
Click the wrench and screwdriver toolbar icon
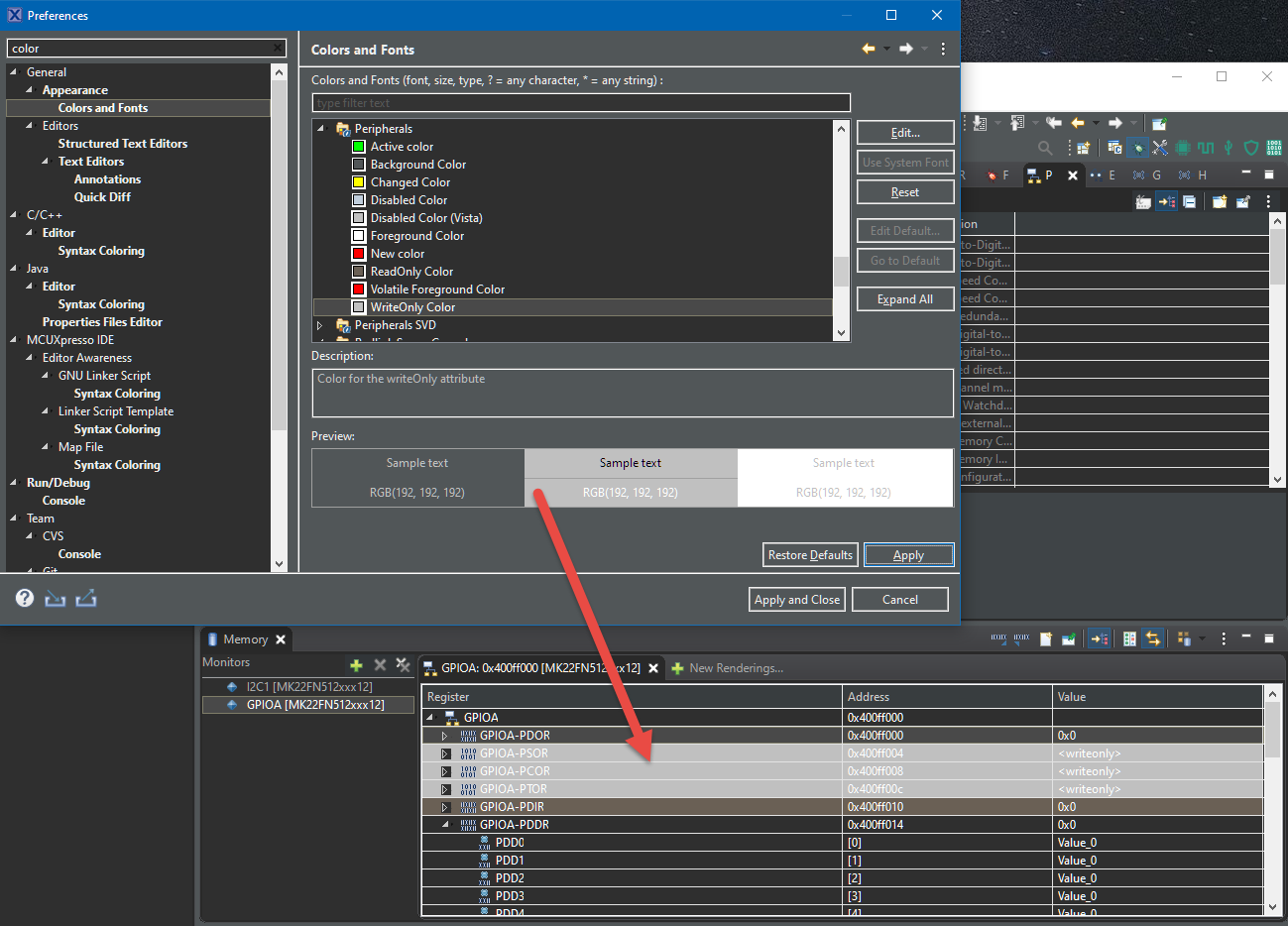pos(1160,148)
